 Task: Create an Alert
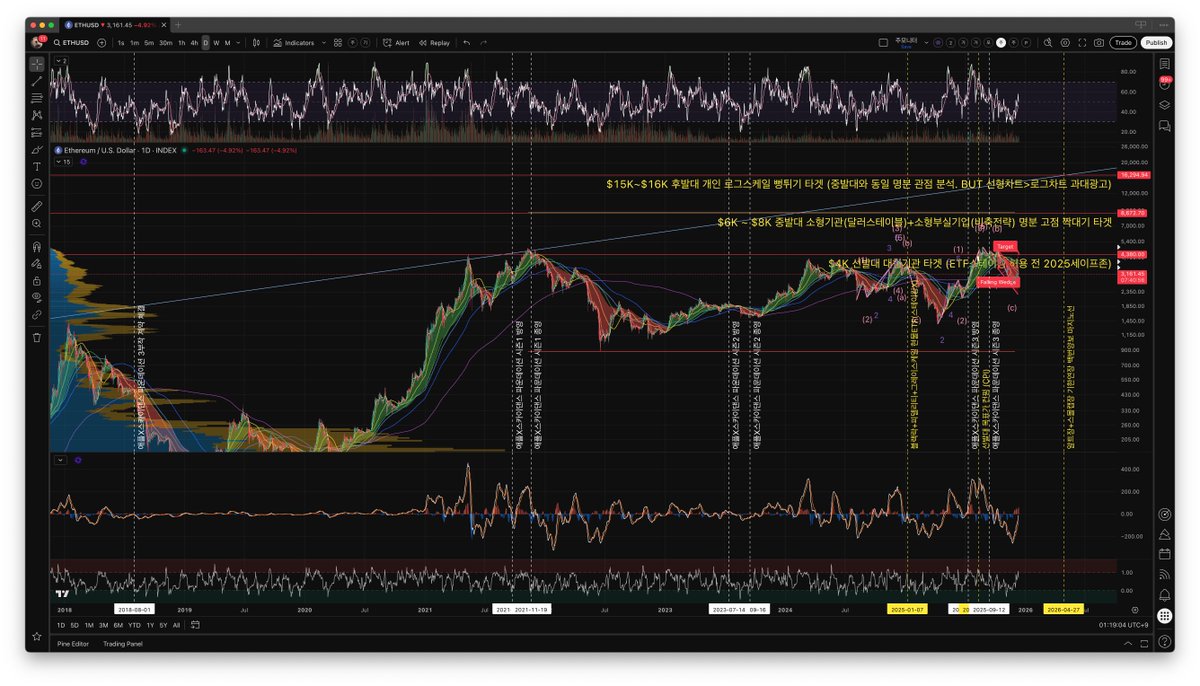click(x=396, y=43)
